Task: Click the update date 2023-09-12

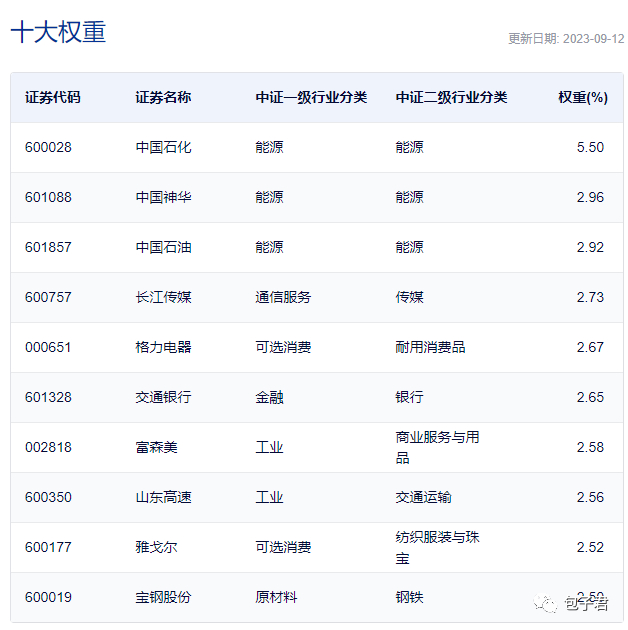Action: 593,39
